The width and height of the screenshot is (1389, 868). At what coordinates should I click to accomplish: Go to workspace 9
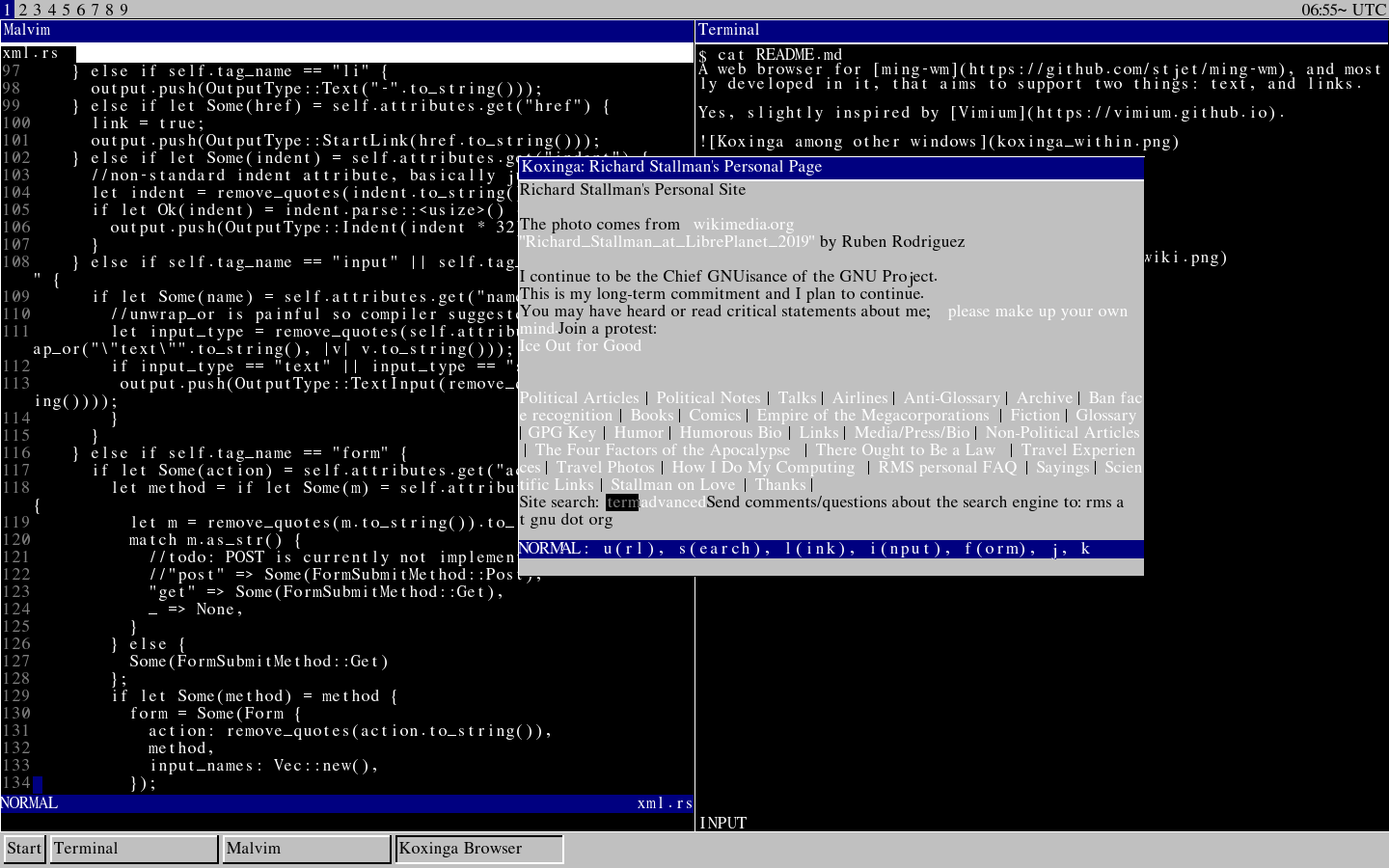pyautogui.click(x=123, y=10)
